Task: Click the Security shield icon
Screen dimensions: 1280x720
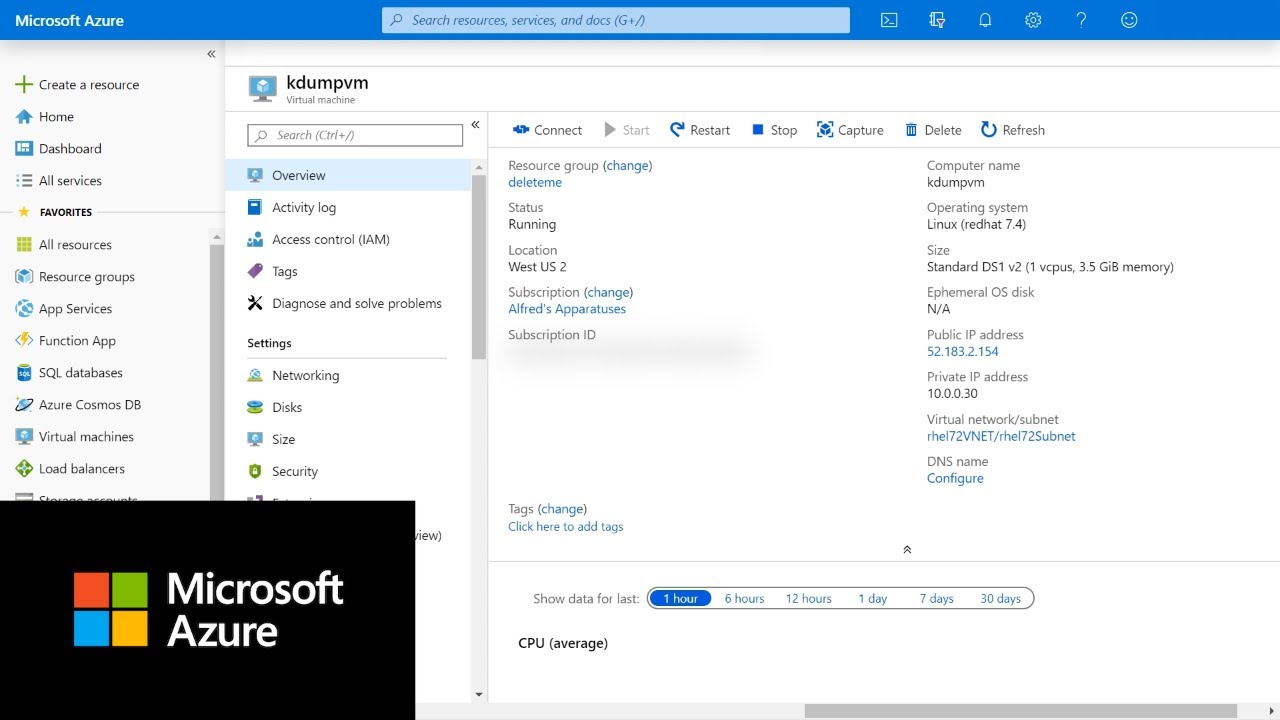Action: pyautogui.click(x=255, y=471)
